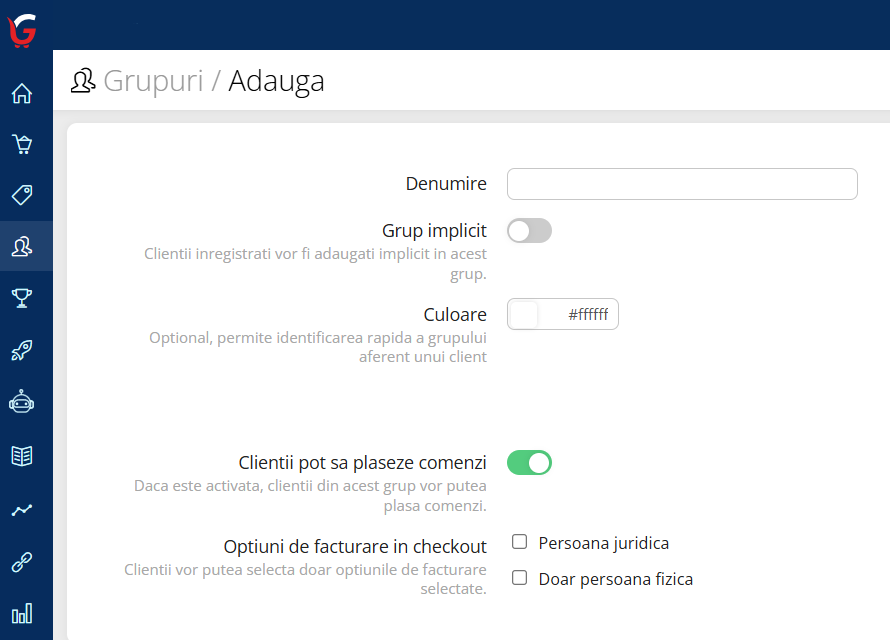This screenshot has width=890, height=640.
Task: Open the chain link integrations icon
Action: click(x=22, y=562)
